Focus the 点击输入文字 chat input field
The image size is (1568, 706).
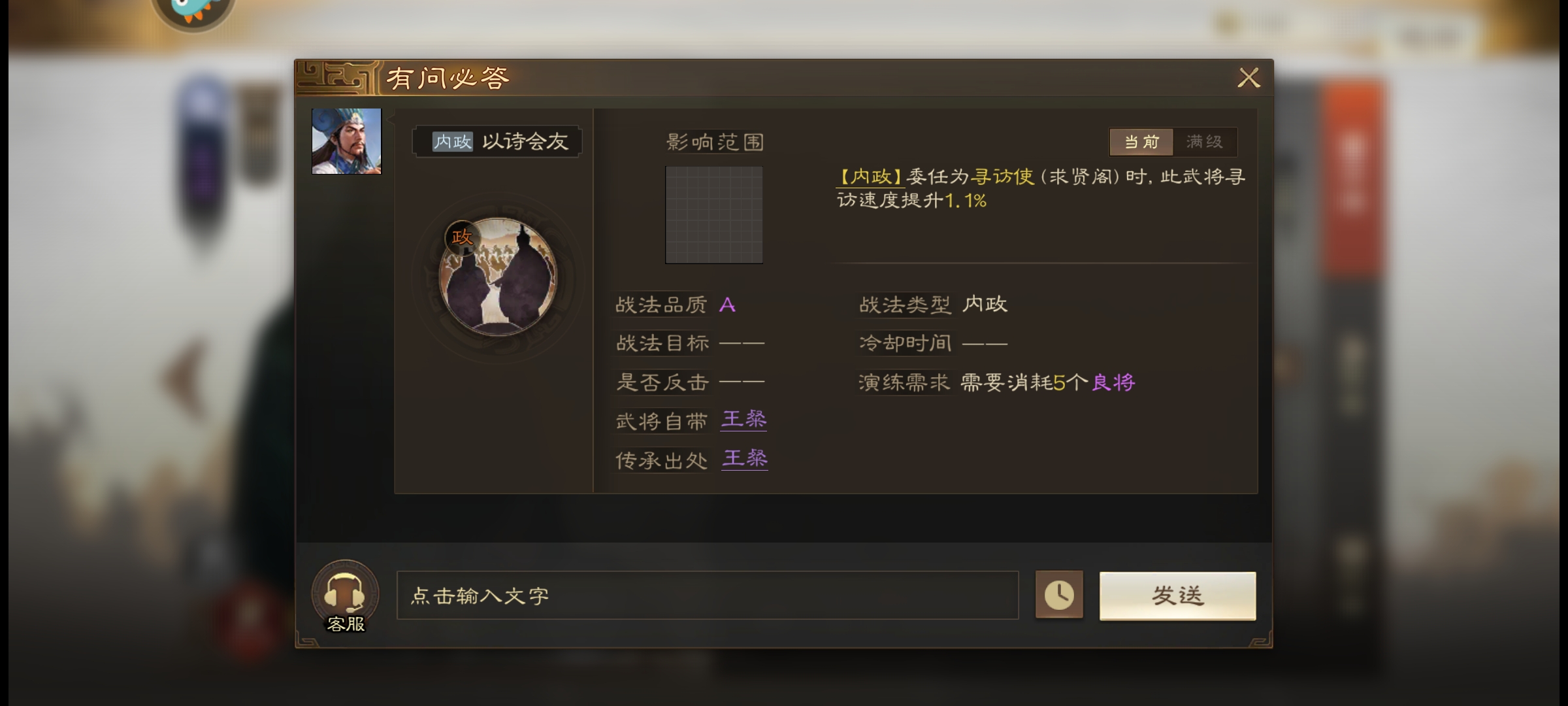coord(708,596)
